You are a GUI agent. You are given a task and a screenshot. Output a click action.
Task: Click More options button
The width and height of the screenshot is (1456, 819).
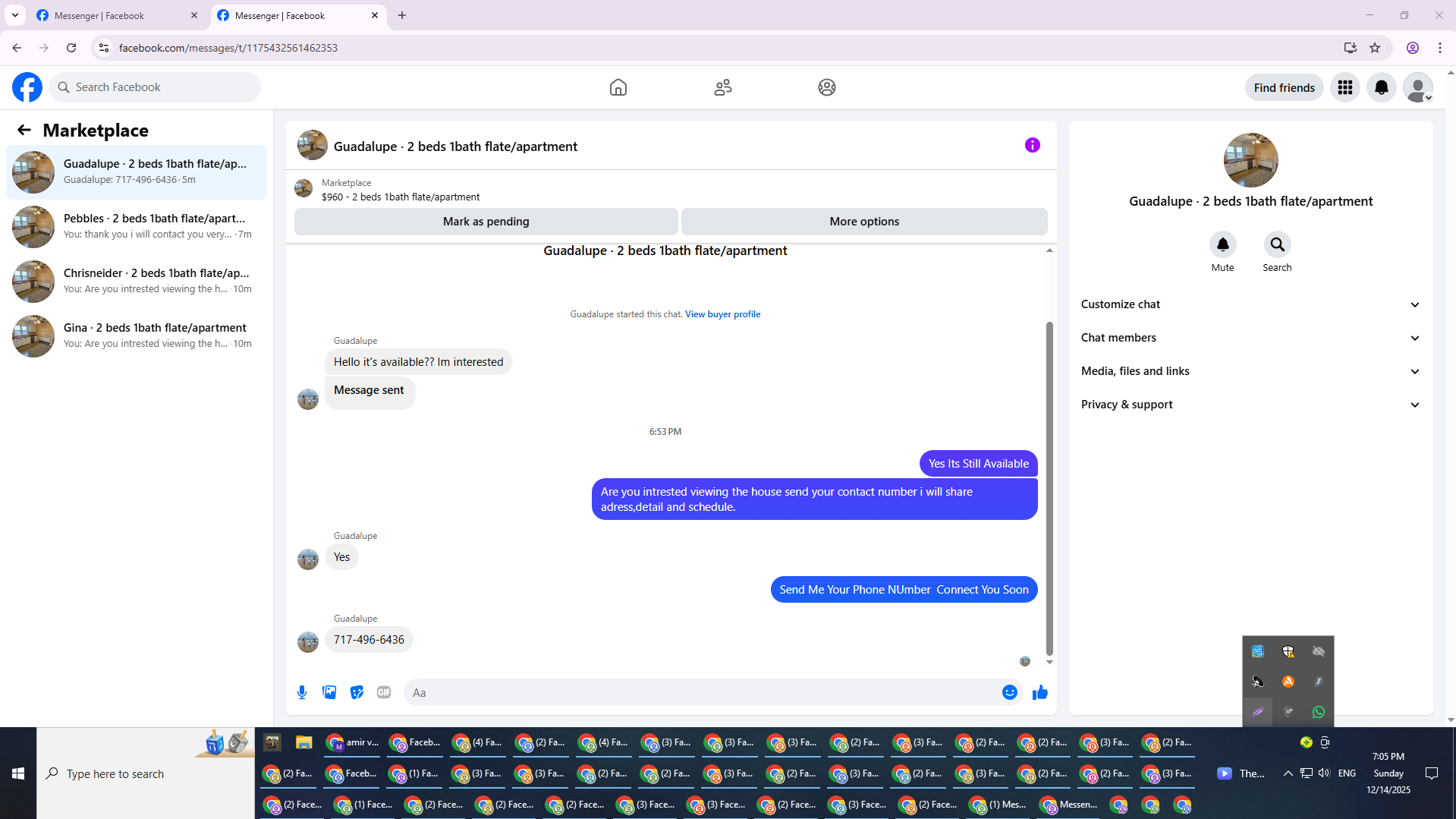[864, 222]
